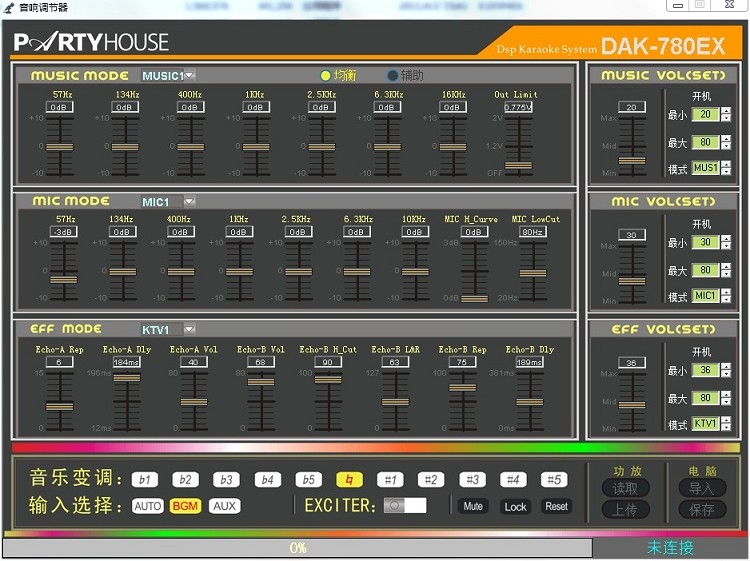Toggle the EXCITER switch
The image size is (750, 561).
pos(405,506)
